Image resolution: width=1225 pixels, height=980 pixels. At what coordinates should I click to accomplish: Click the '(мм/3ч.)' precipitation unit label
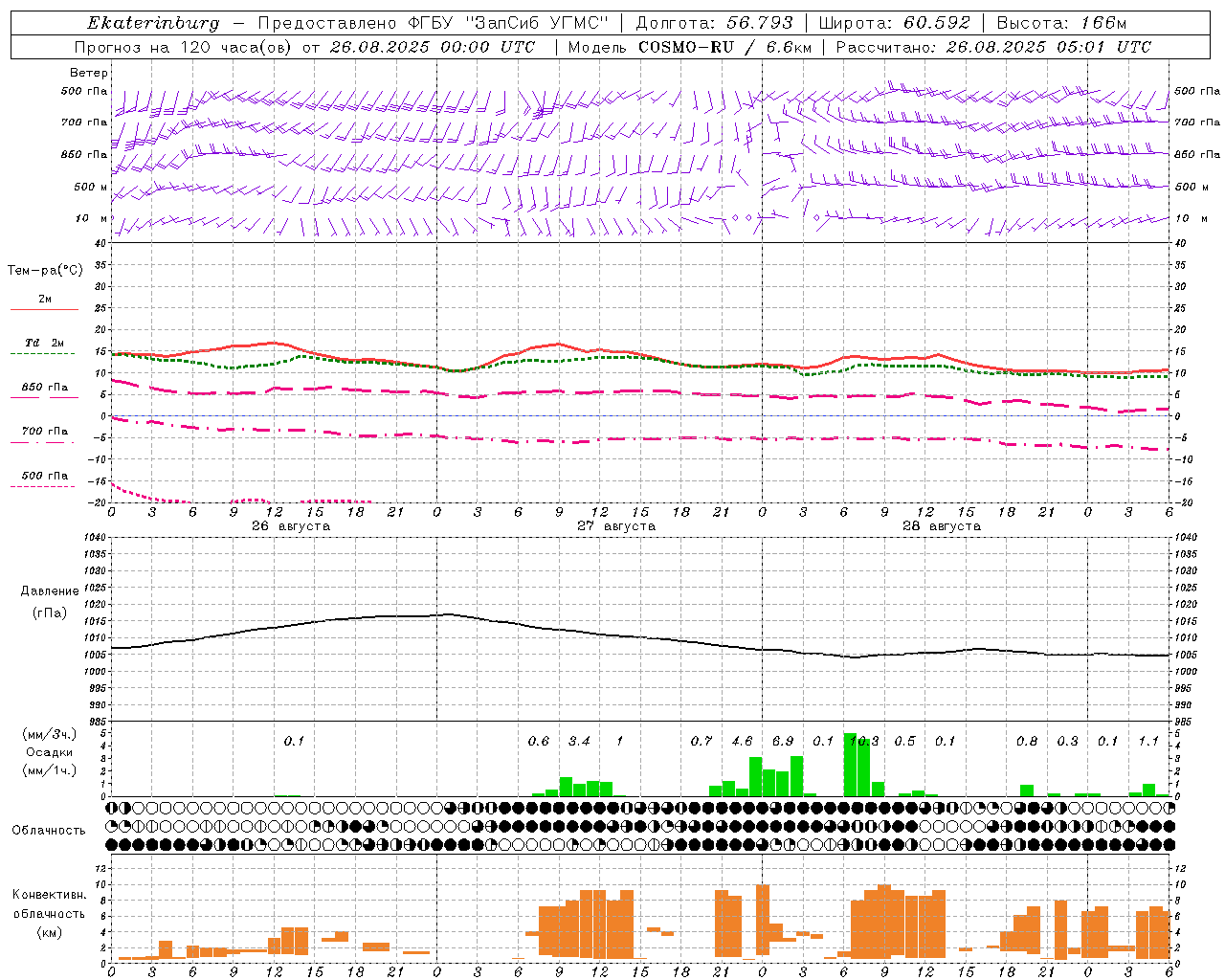[50, 734]
